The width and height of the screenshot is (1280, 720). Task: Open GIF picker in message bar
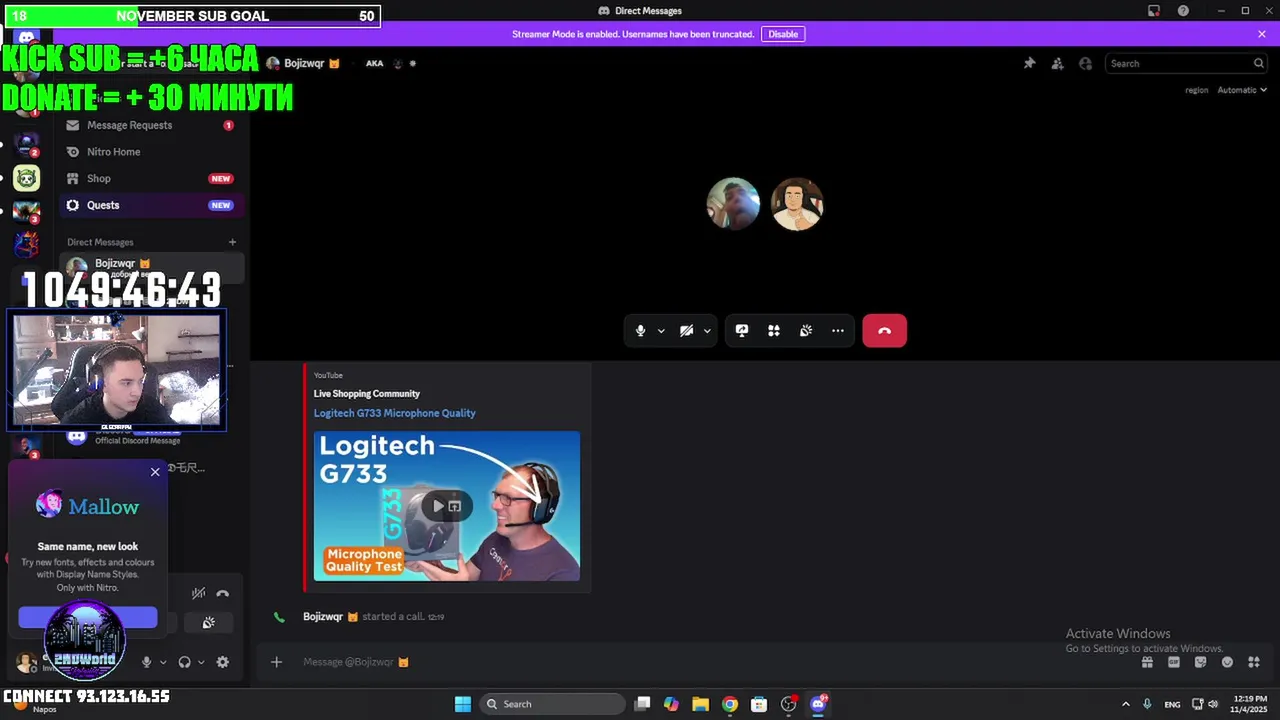click(x=1174, y=662)
